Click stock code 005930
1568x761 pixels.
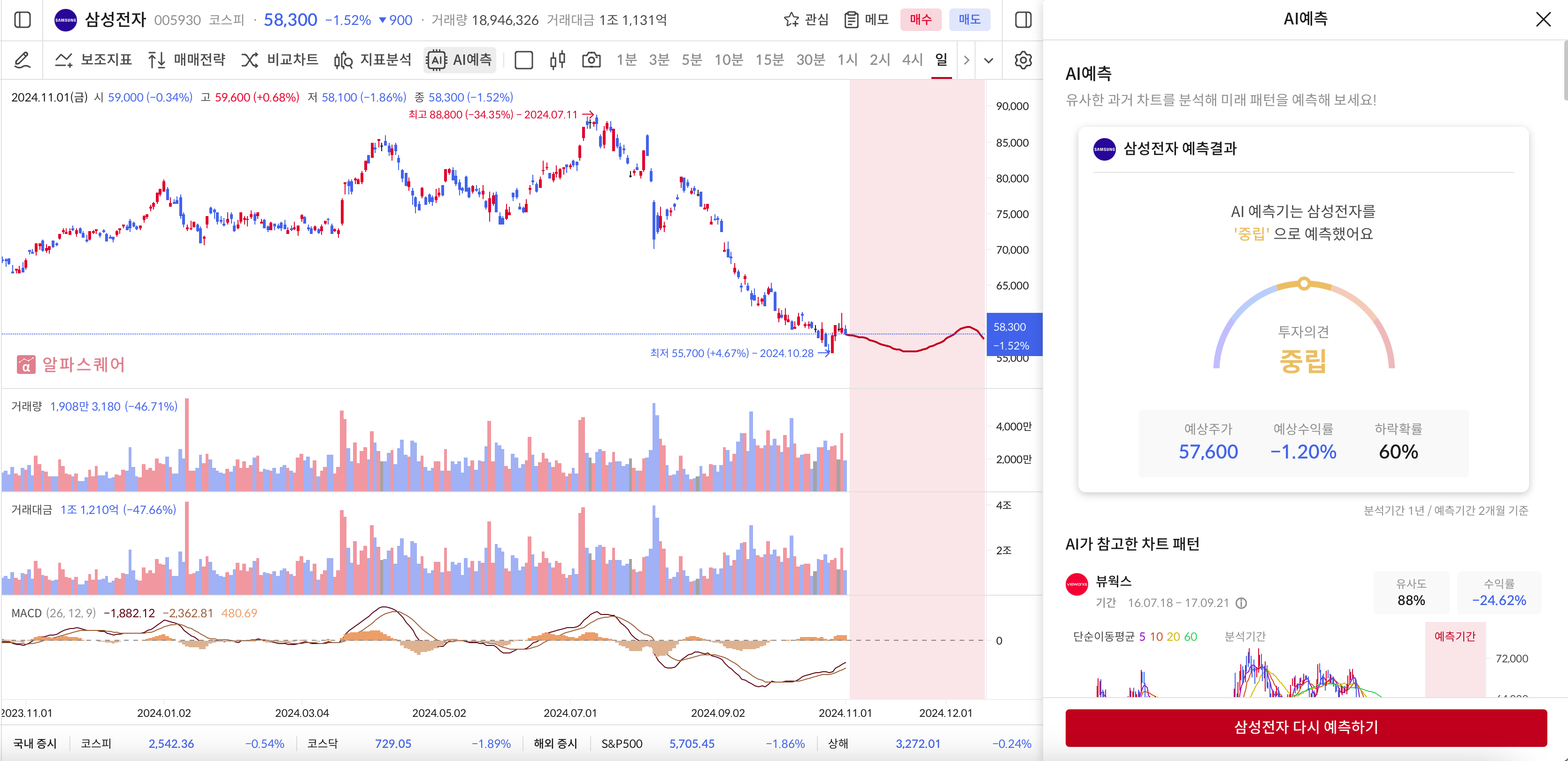(x=177, y=20)
